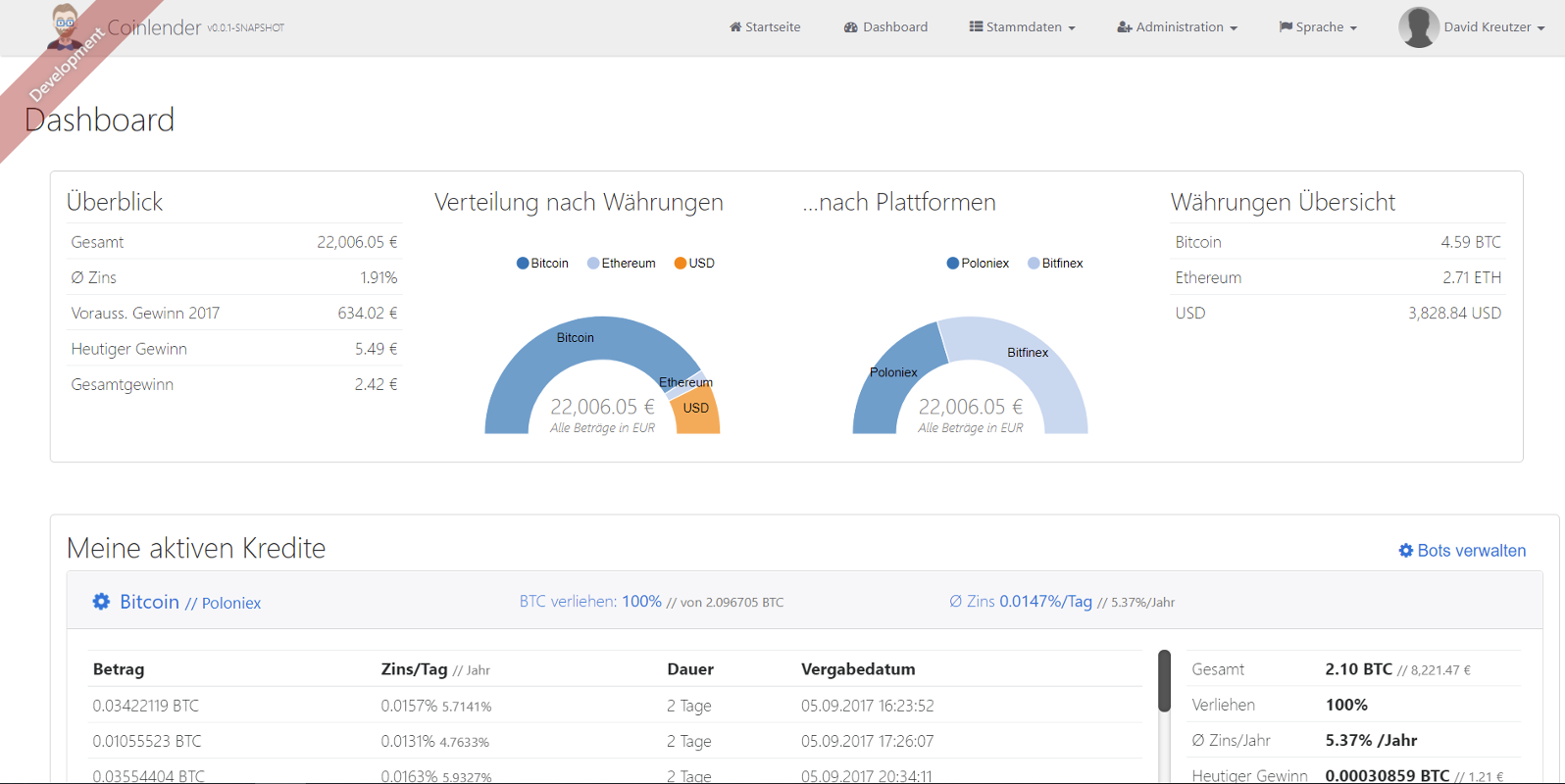Click Vorauss. Gewinn 2017 value 634.02 €
This screenshot has height=784, width=1565.
(x=368, y=314)
